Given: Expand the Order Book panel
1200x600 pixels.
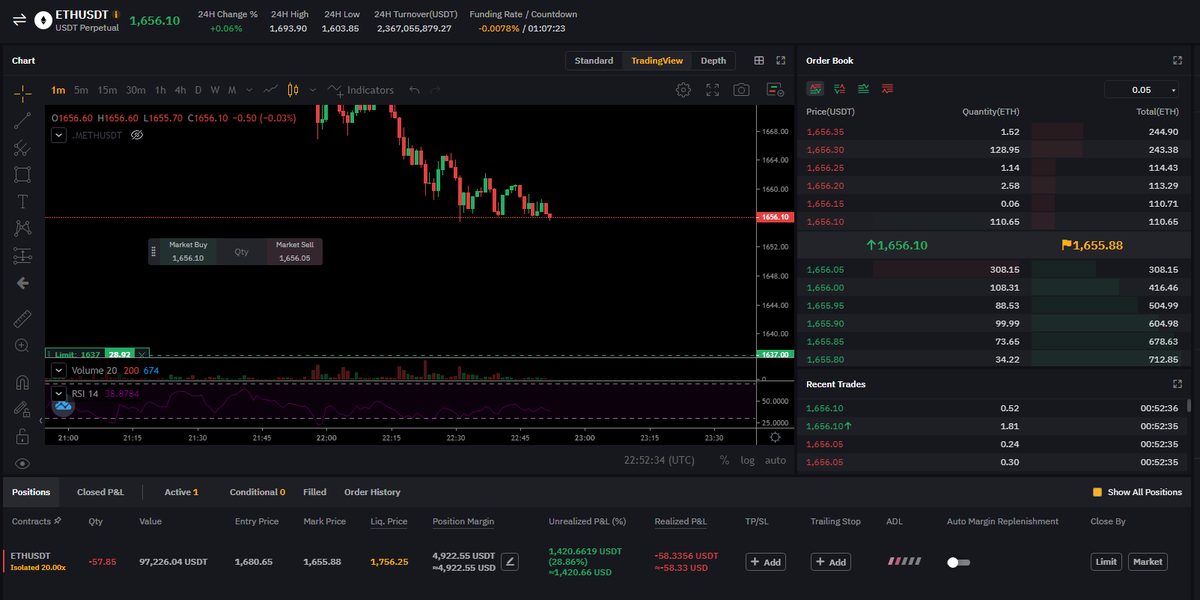Looking at the screenshot, I should click(x=1177, y=61).
